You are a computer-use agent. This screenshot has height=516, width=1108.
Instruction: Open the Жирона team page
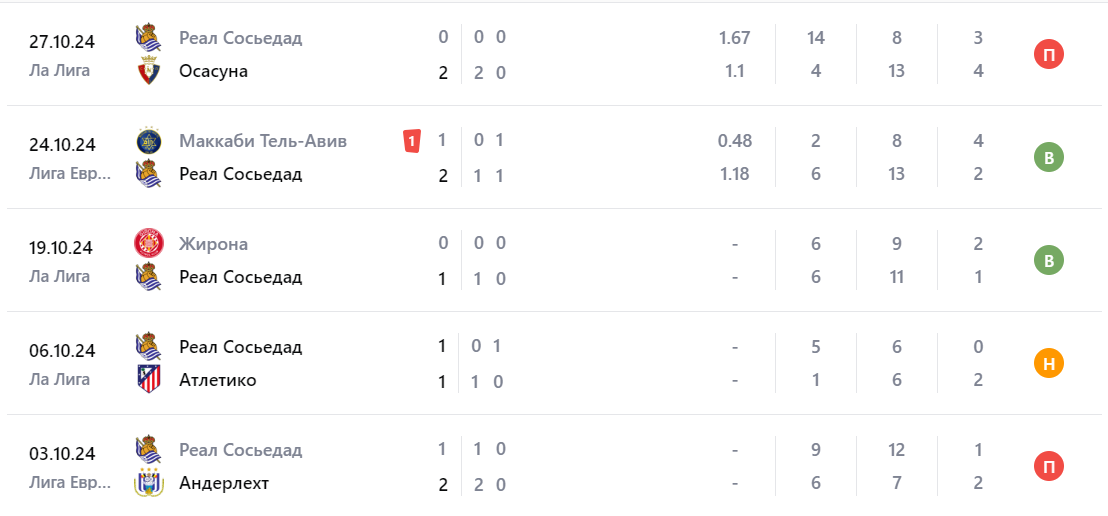(213, 244)
